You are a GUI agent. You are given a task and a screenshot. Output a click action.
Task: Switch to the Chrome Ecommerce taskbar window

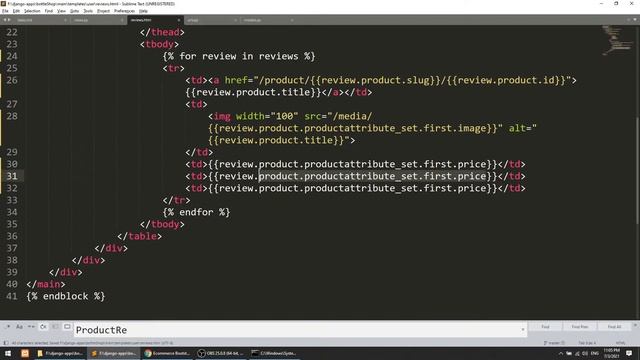click(x=167, y=353)
